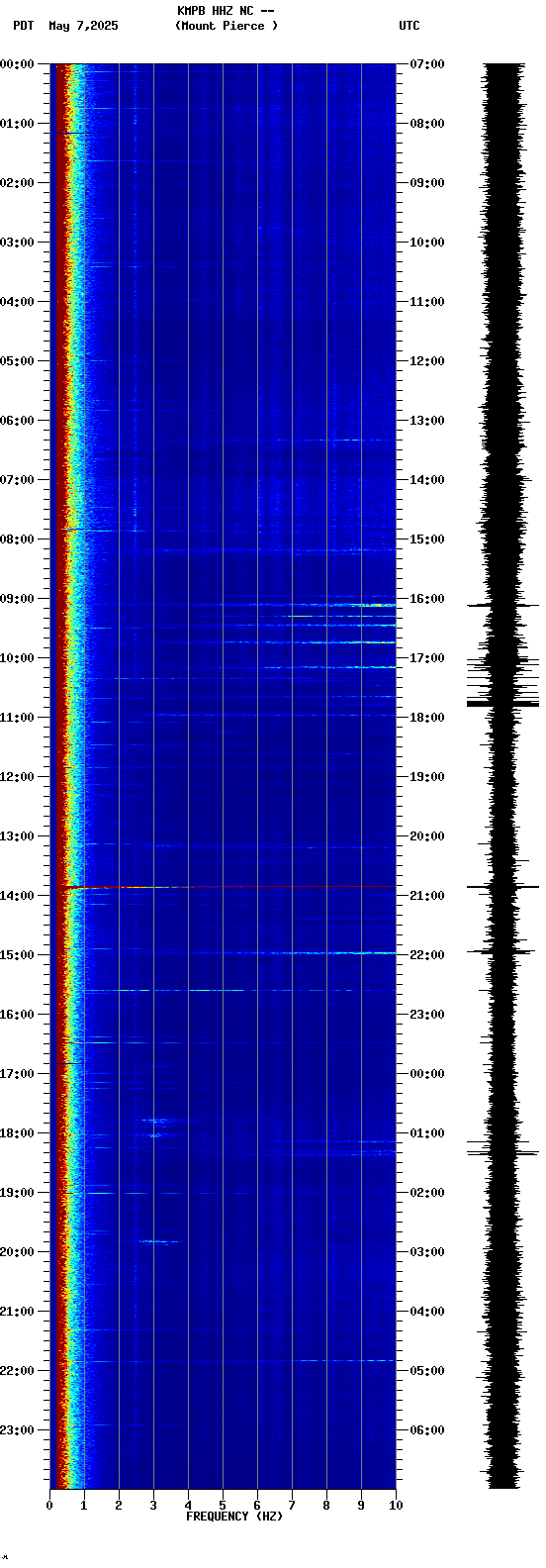This screenshot has height=1568, width=546.
Task: Click the 18:00 PDT time label
Action: pos(17,1133)
